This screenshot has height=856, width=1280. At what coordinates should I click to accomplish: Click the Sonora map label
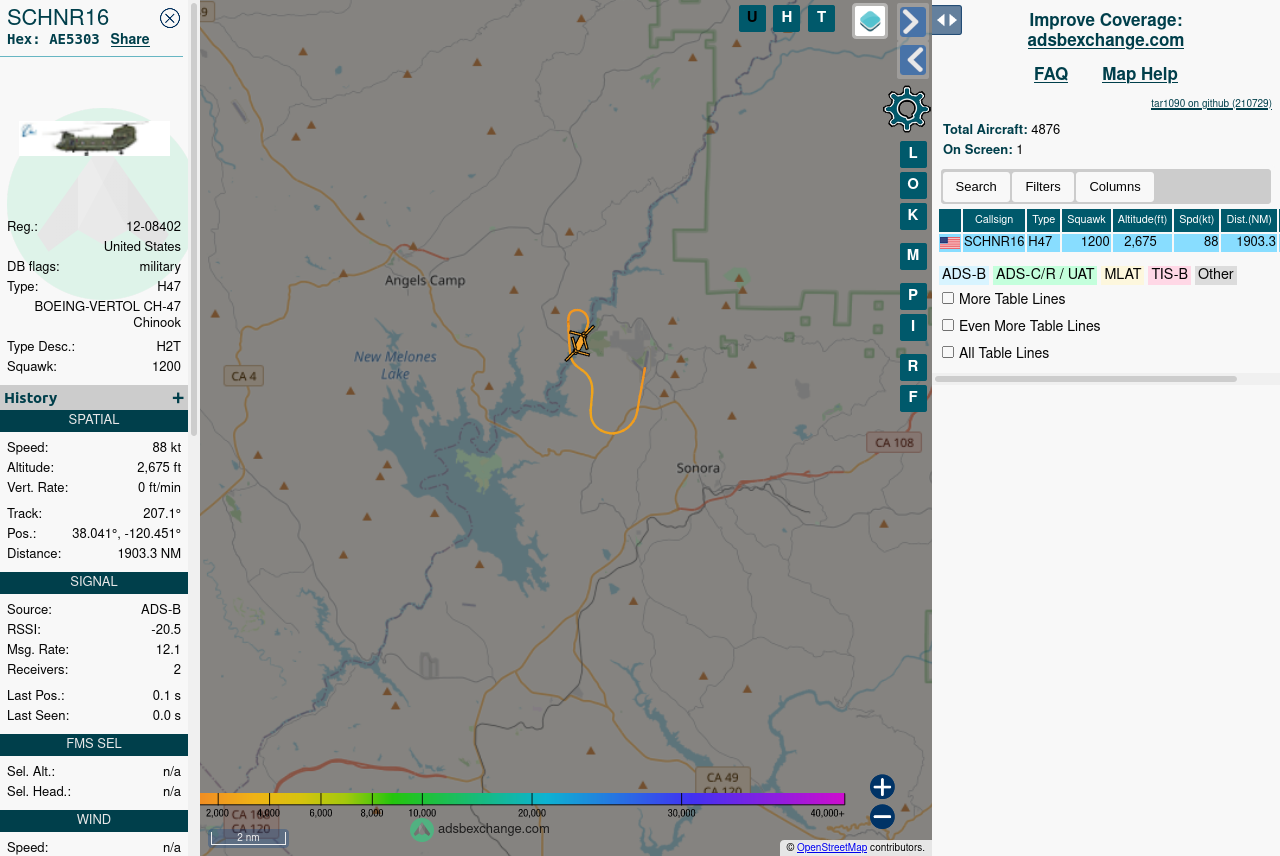[x=698, y=467]
